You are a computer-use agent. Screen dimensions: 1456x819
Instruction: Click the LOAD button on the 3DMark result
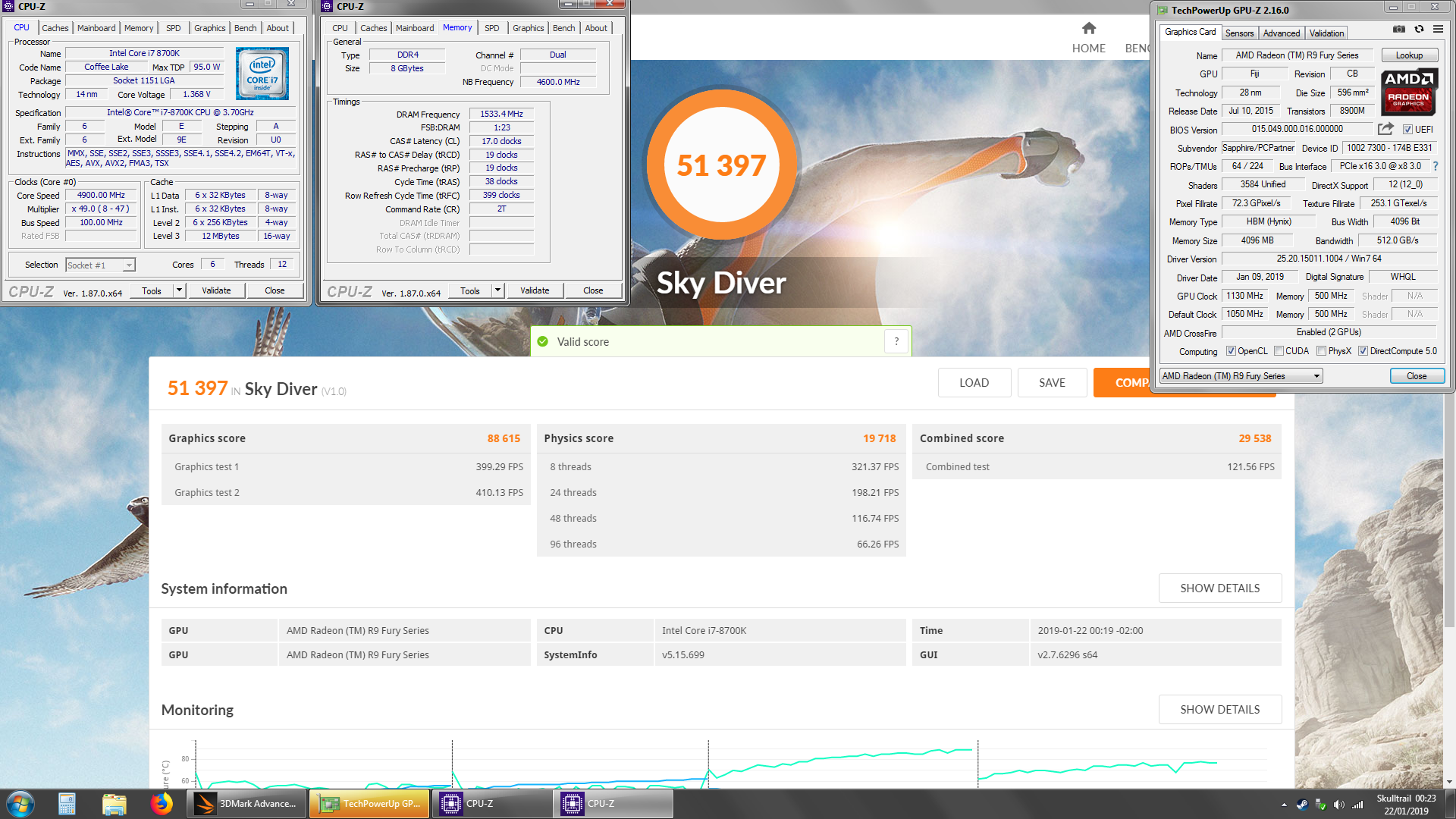(974, 382)
